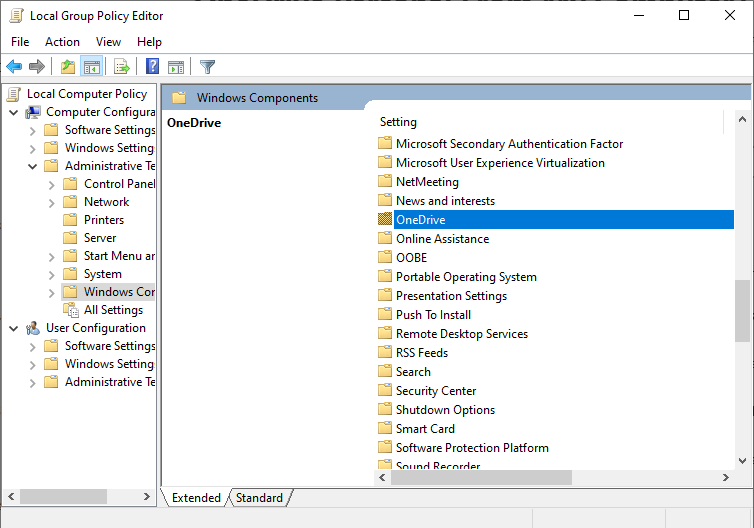Expand the Start Menu tree node
Viewport: 754px width, 528px height.
51,257
